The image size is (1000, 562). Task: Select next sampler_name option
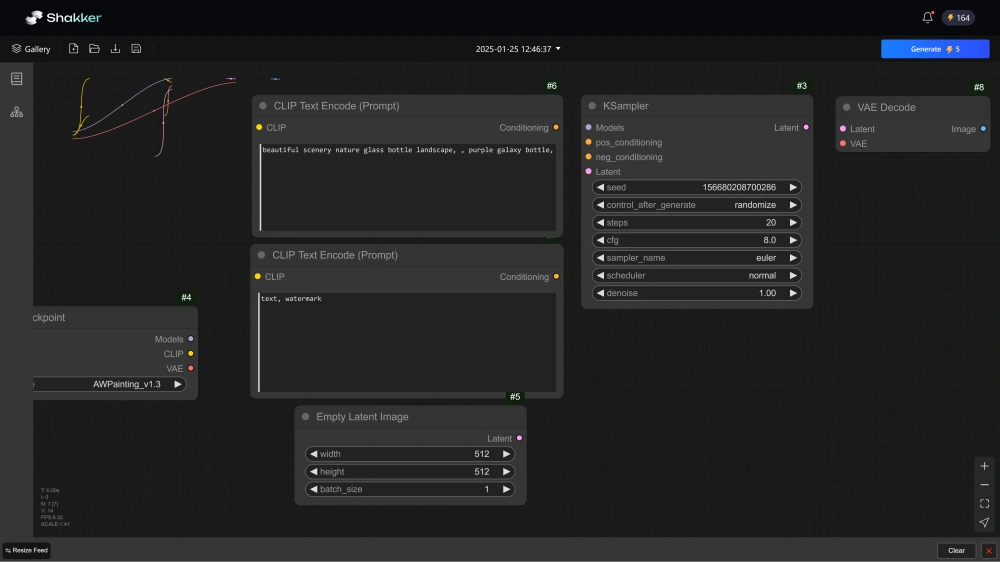pyautogui.click(x=793, y=258)
